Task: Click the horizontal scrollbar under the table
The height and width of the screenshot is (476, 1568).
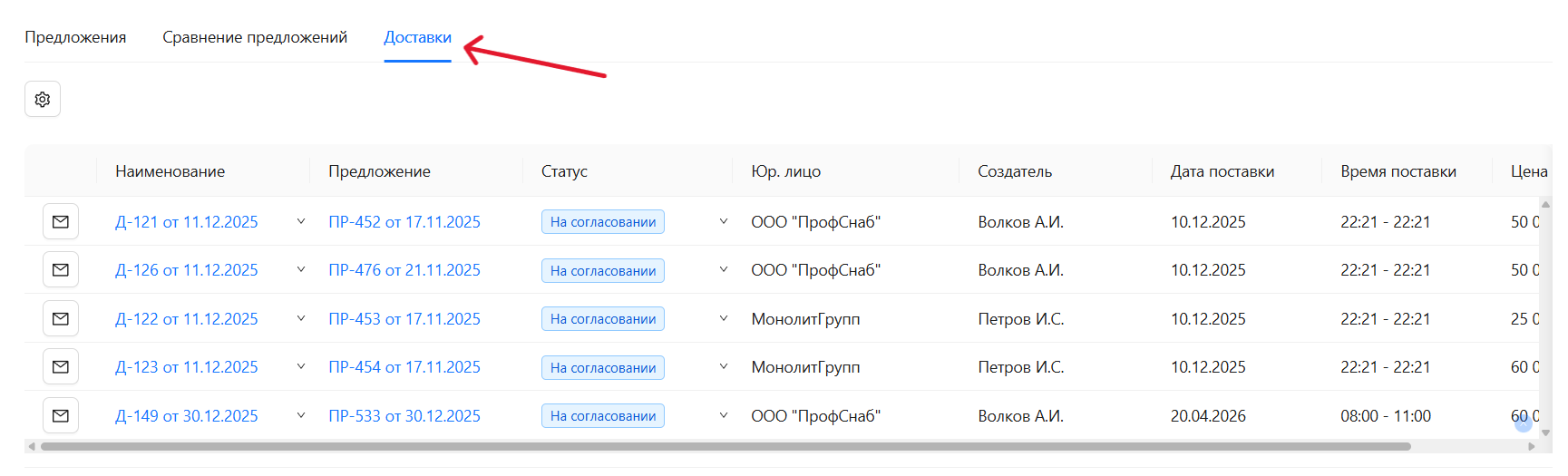Action: [726, 446]
